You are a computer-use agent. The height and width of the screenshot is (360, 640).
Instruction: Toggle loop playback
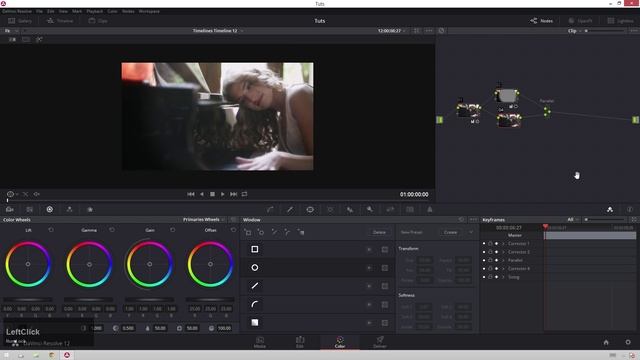[x=244, y=194]
